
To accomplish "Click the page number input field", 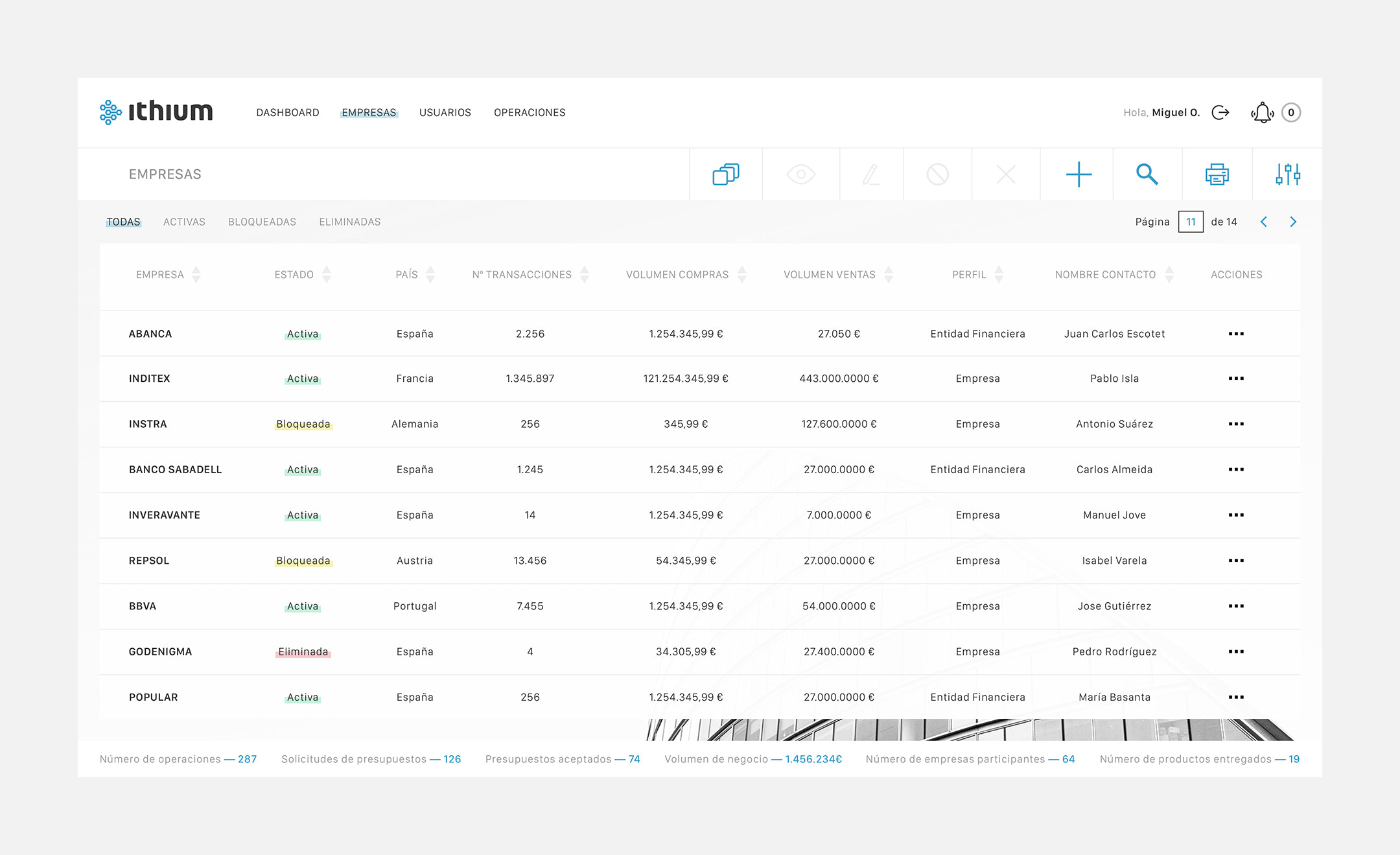I will (1191, 222).
